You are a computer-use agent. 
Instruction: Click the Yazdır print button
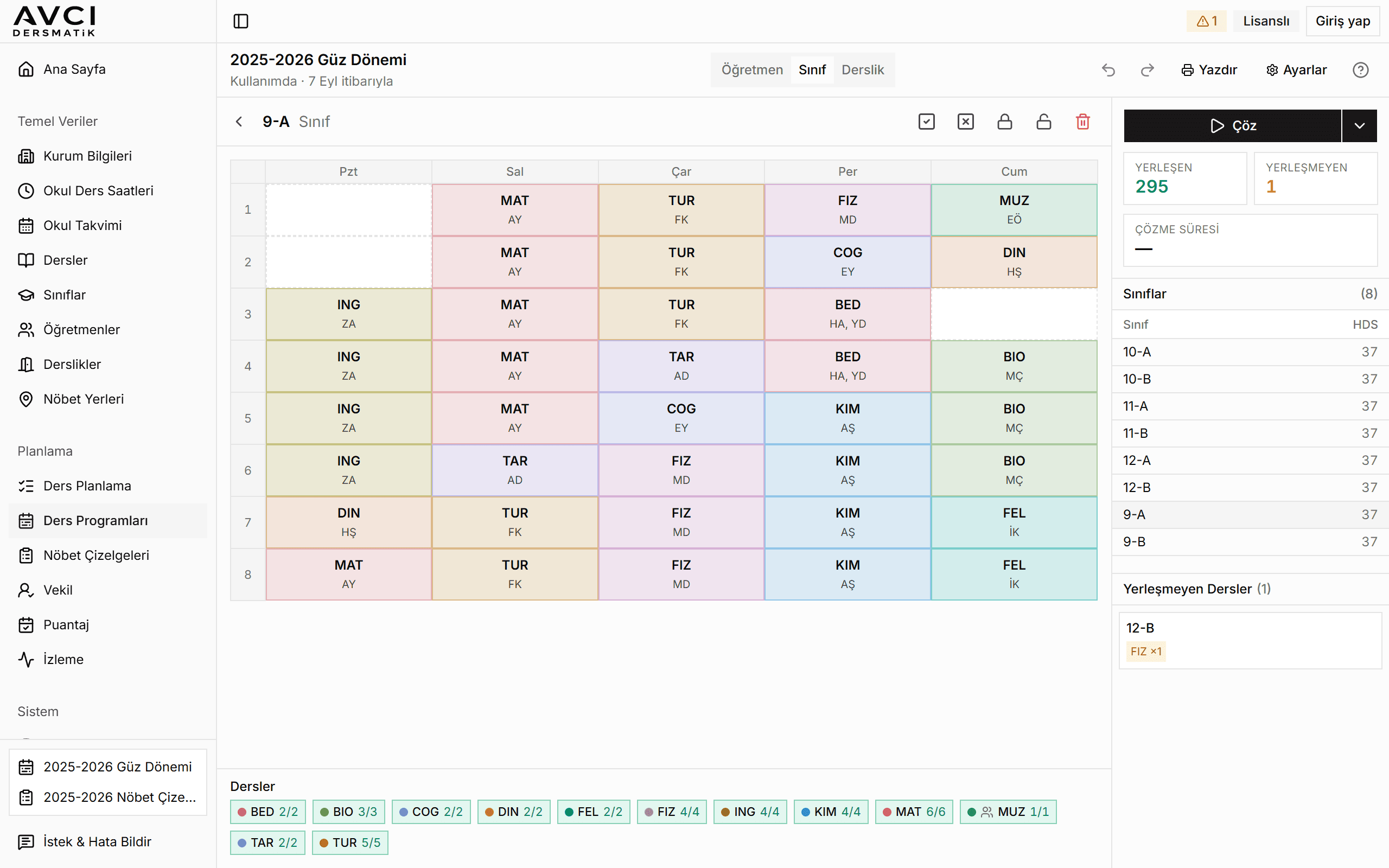(1209, 70)
